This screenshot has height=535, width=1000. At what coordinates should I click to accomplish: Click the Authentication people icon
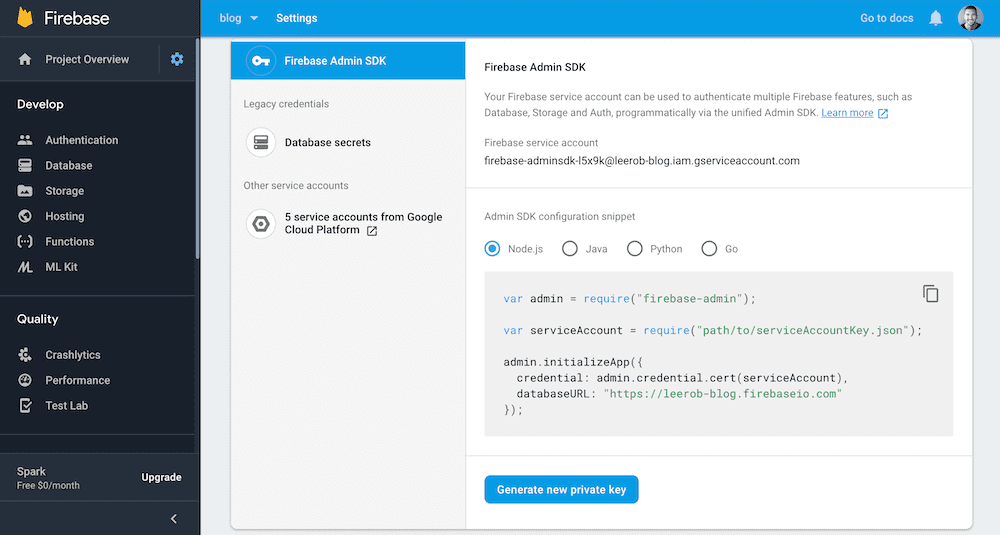25,140
